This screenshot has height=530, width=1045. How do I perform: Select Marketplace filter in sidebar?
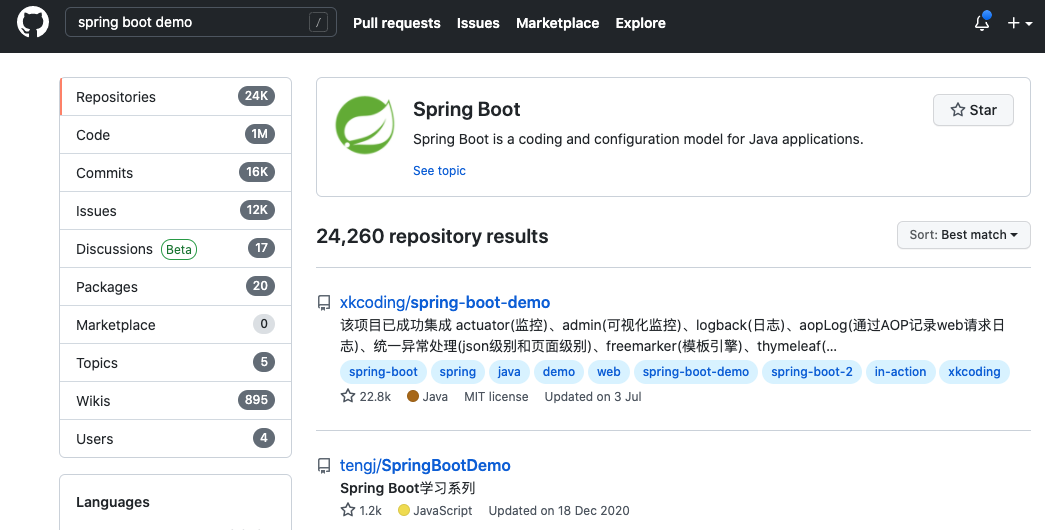[x=175, y=325]
